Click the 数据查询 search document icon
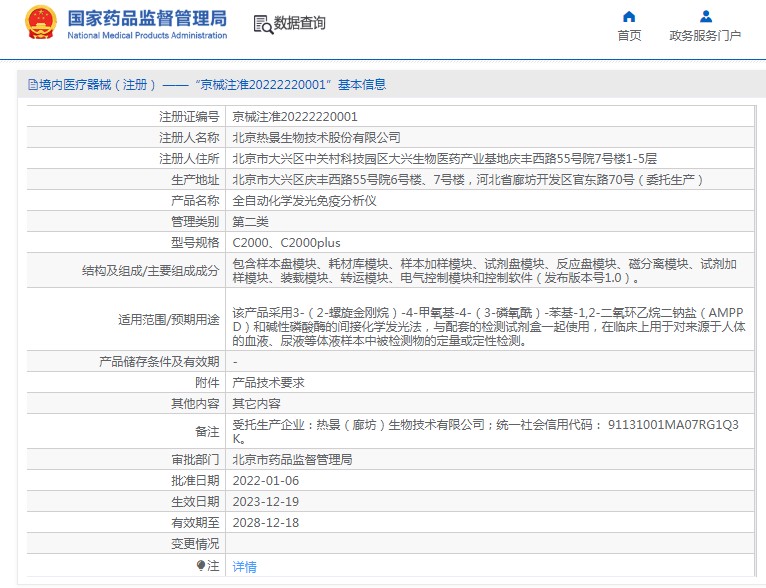Viewport: 766px width, 588px height. click(x=262, y=24)
